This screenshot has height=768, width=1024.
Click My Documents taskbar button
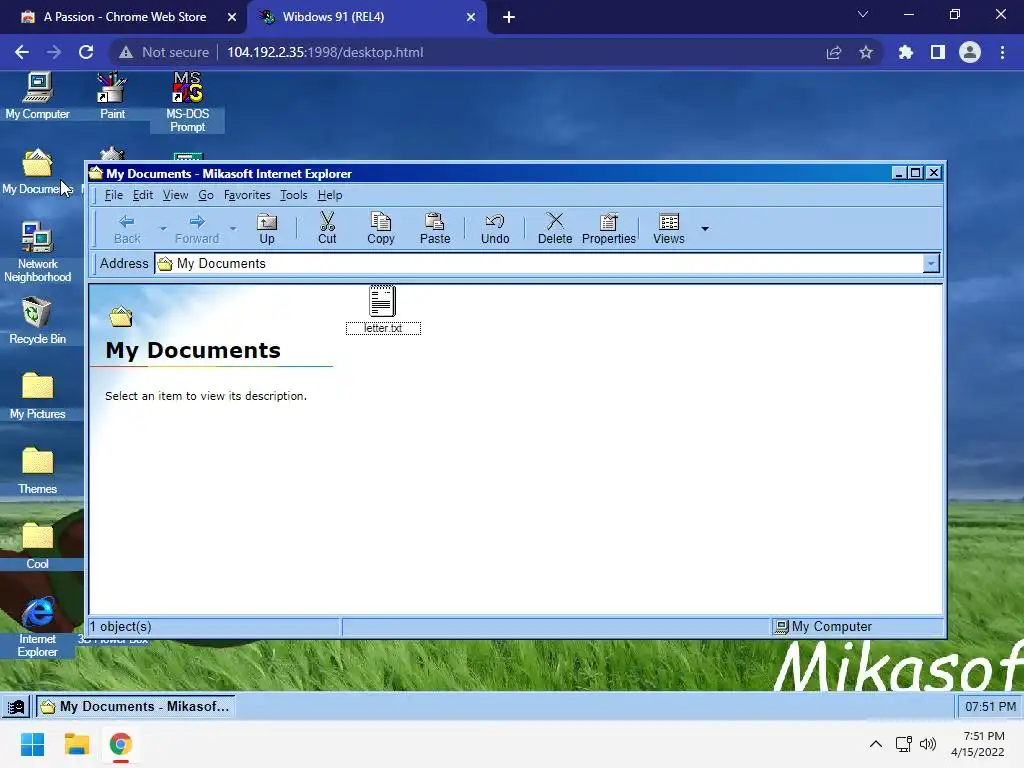pos(136,707)
